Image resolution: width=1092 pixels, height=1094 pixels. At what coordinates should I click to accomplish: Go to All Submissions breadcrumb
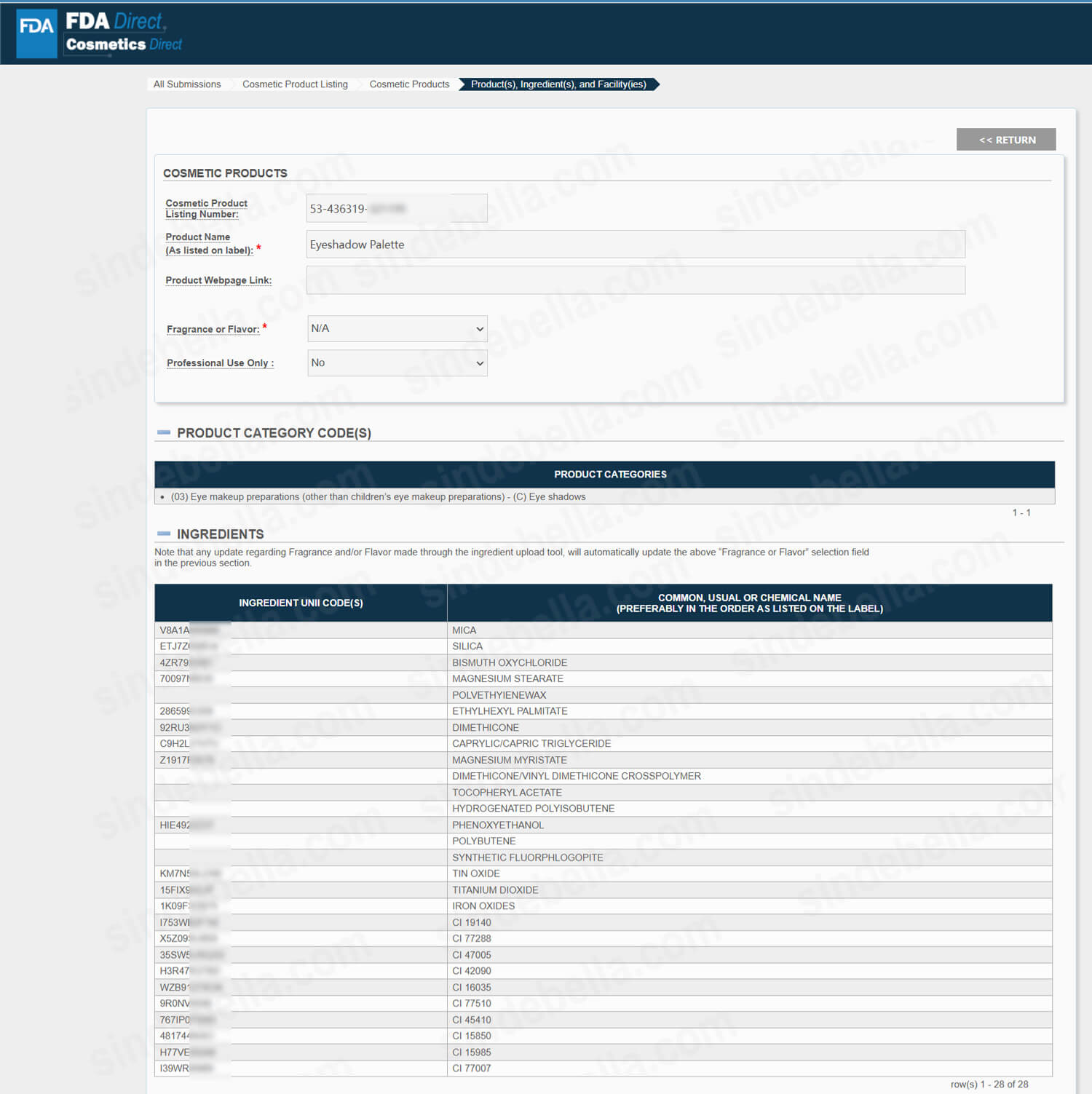point(187,84)
